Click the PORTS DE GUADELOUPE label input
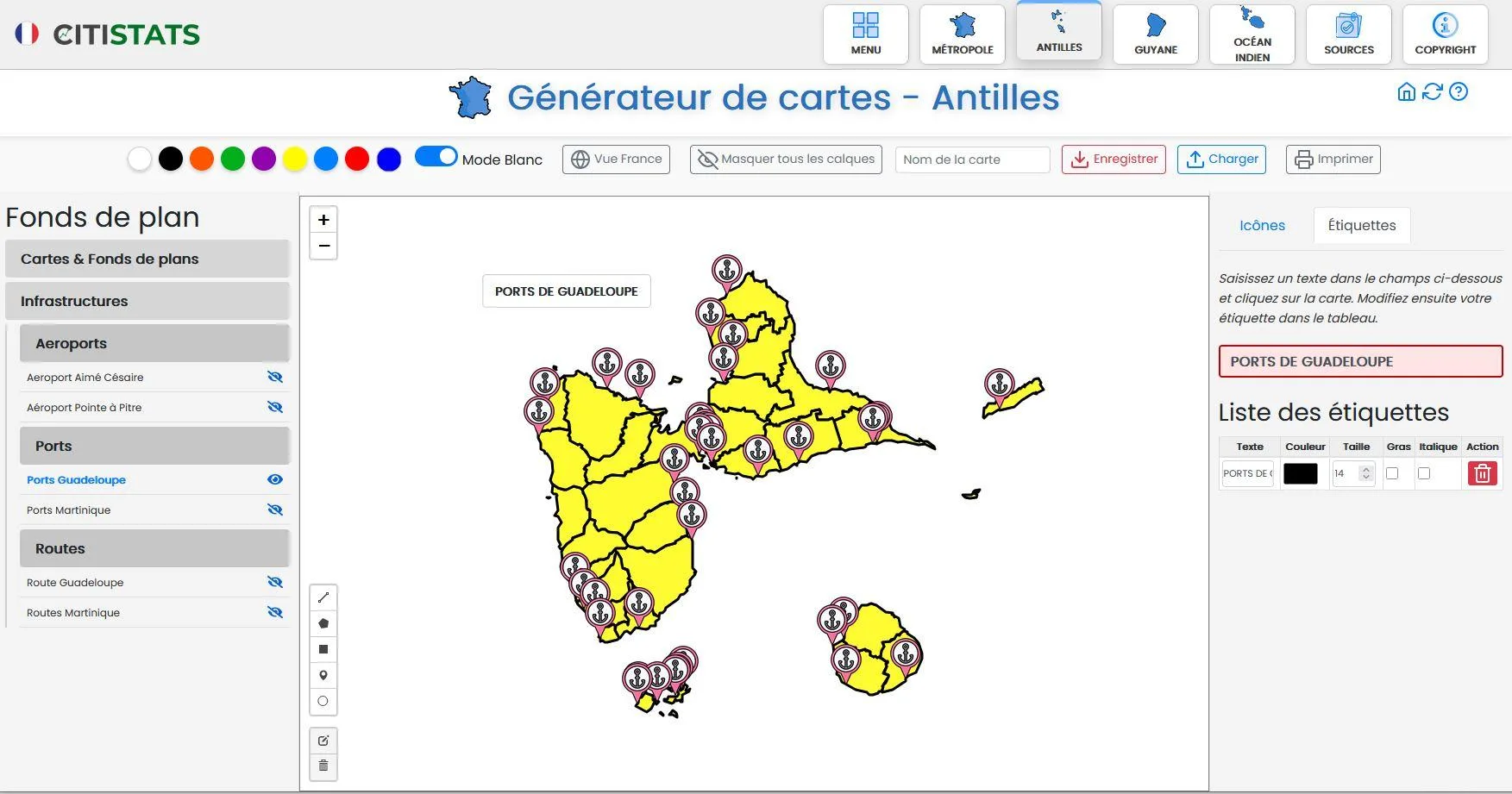This screenshot has height=794, width=1512. 1360,361
